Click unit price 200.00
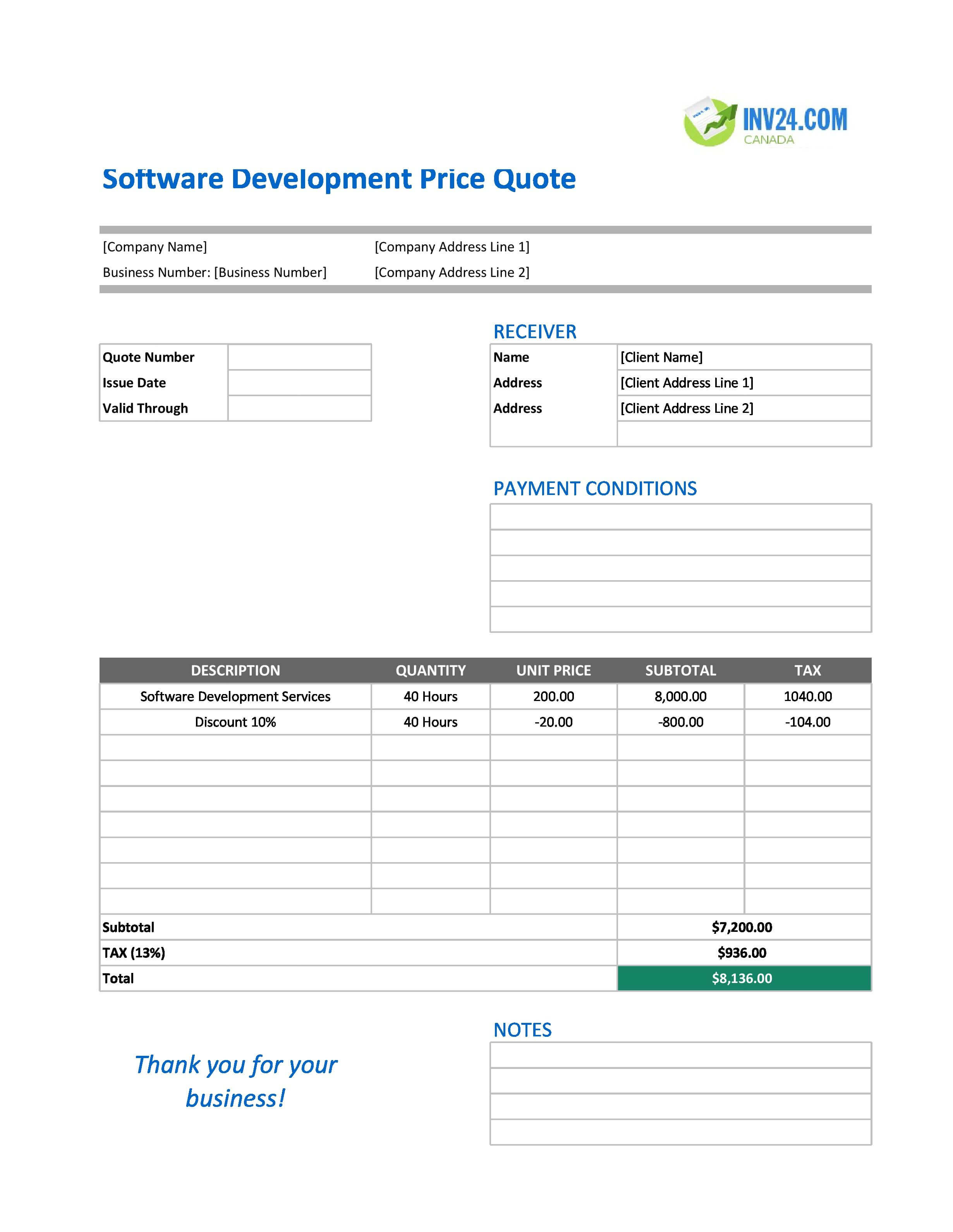The image size is (953, 1232). pyautogui.click(x=553, y=696)
